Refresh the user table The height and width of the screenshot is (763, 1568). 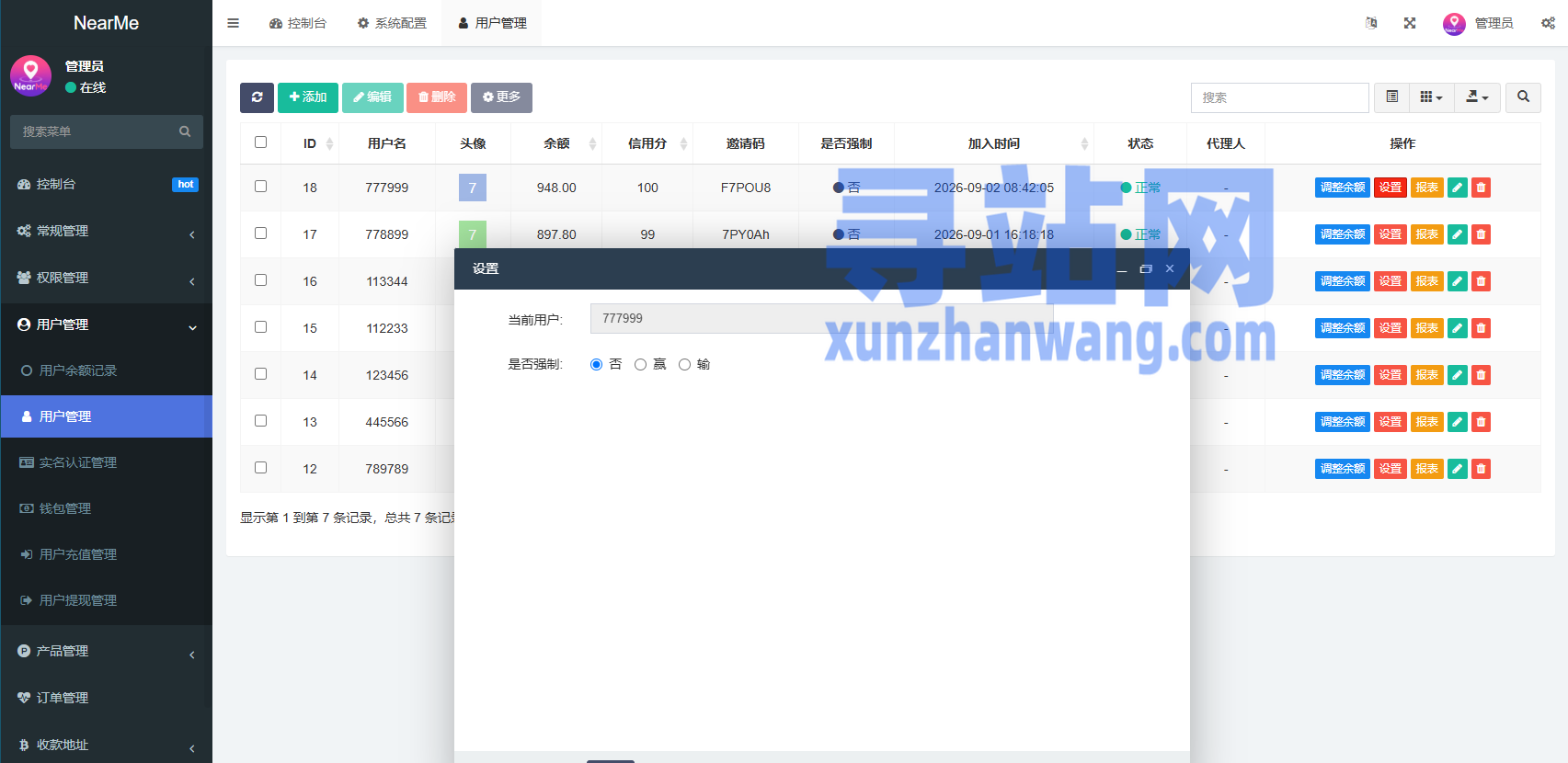point(257,97)
